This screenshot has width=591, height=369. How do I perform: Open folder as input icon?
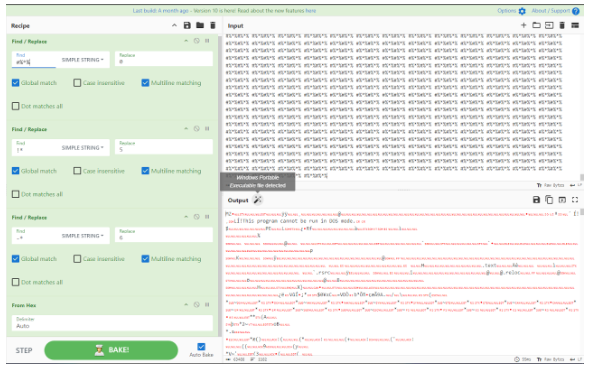(536, 25)
